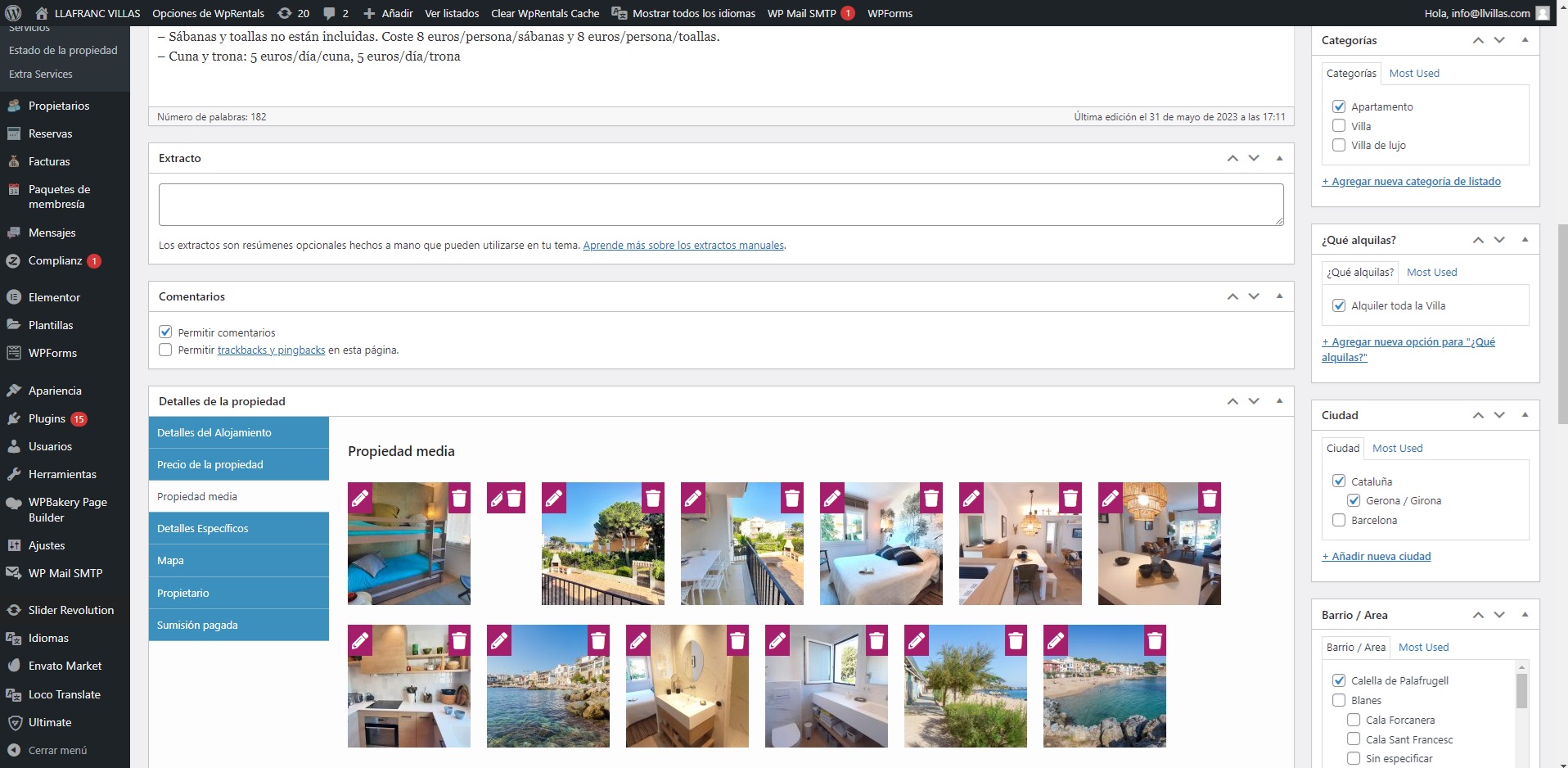Move the Categorías panel up
The image size is (1568, 768).
(x=1478, y=40)
